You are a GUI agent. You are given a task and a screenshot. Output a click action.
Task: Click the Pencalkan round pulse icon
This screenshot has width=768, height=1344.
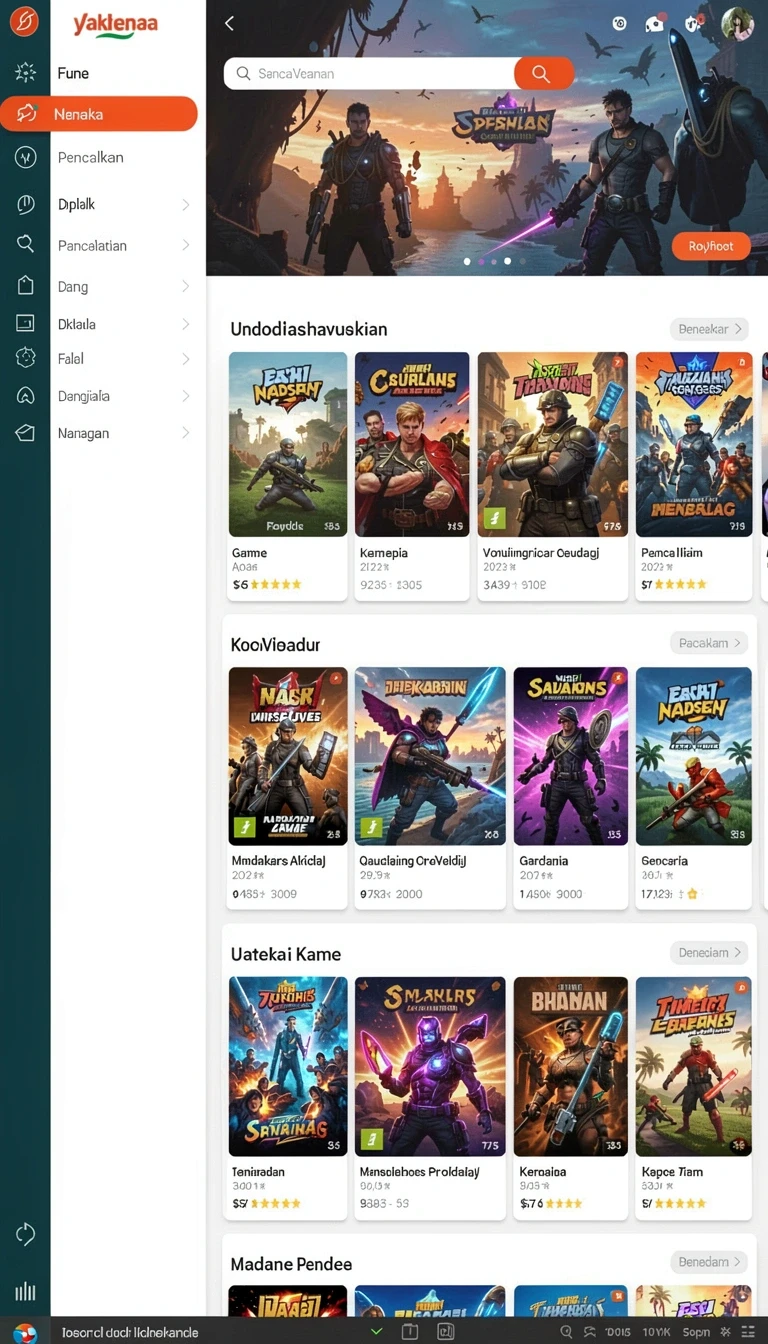(25, 157)
